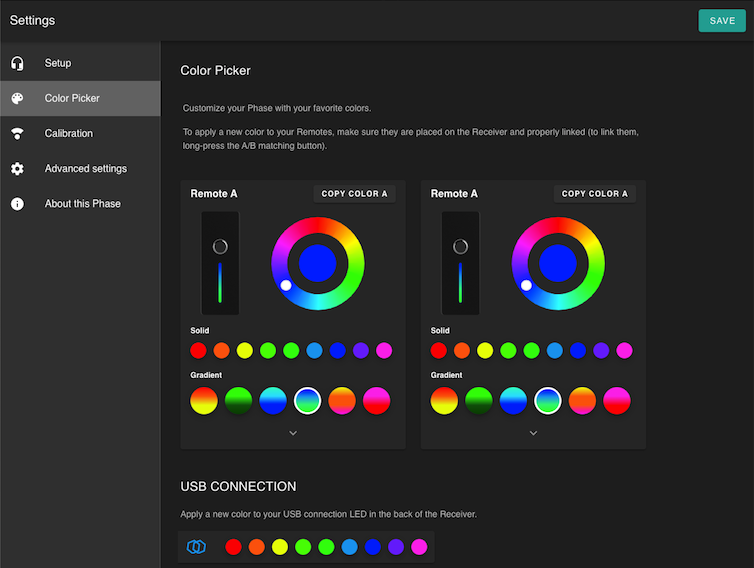Screen dimensions: 754x568
Task: Pick solid light blue in the right remote panel
Action: (x=554, y=351)
